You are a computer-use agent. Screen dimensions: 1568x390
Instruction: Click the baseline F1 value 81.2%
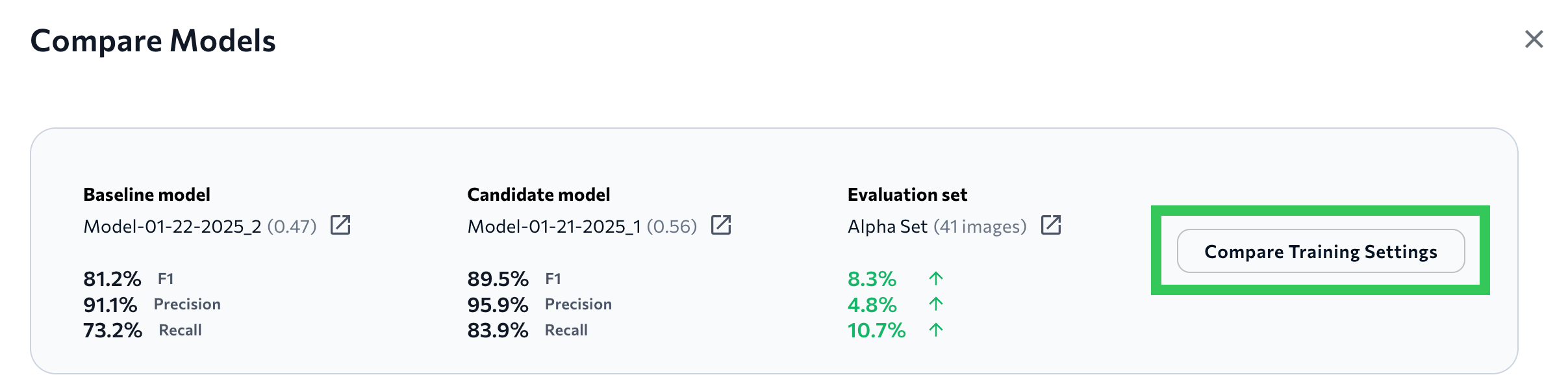(112, 279)
